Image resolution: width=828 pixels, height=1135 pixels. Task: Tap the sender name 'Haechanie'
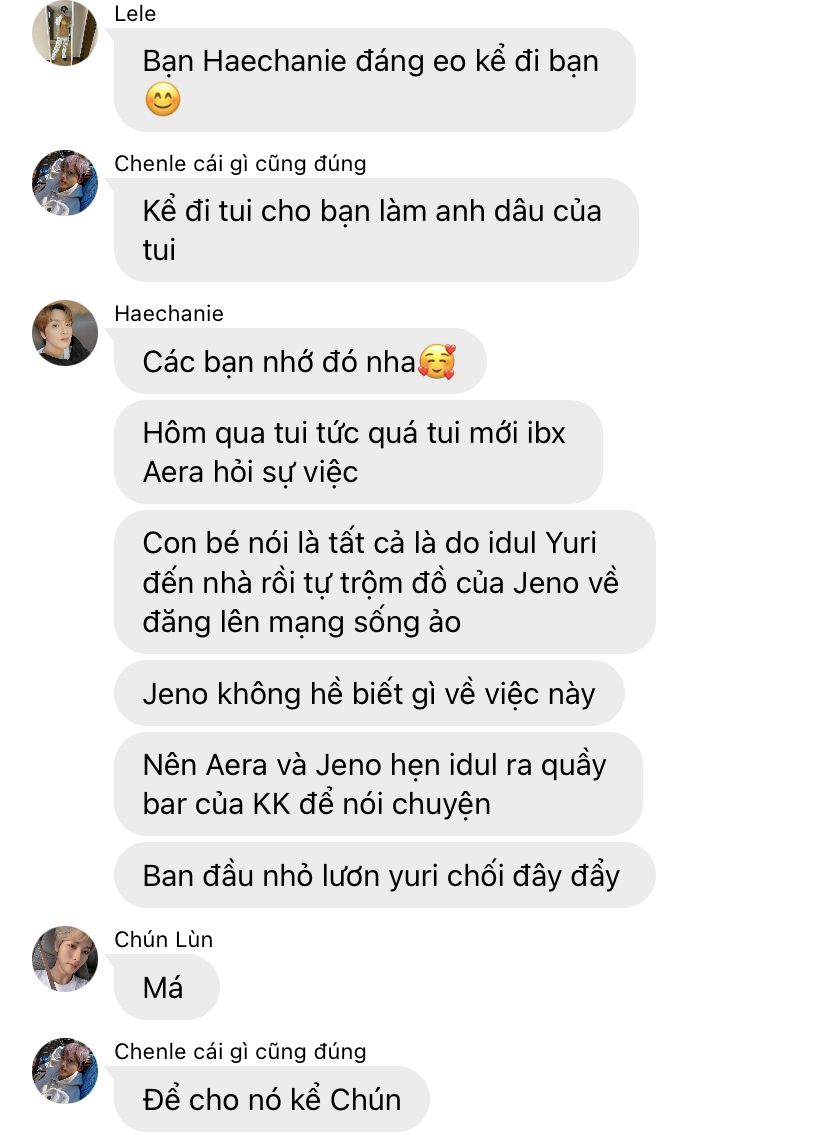coord(169,313)
